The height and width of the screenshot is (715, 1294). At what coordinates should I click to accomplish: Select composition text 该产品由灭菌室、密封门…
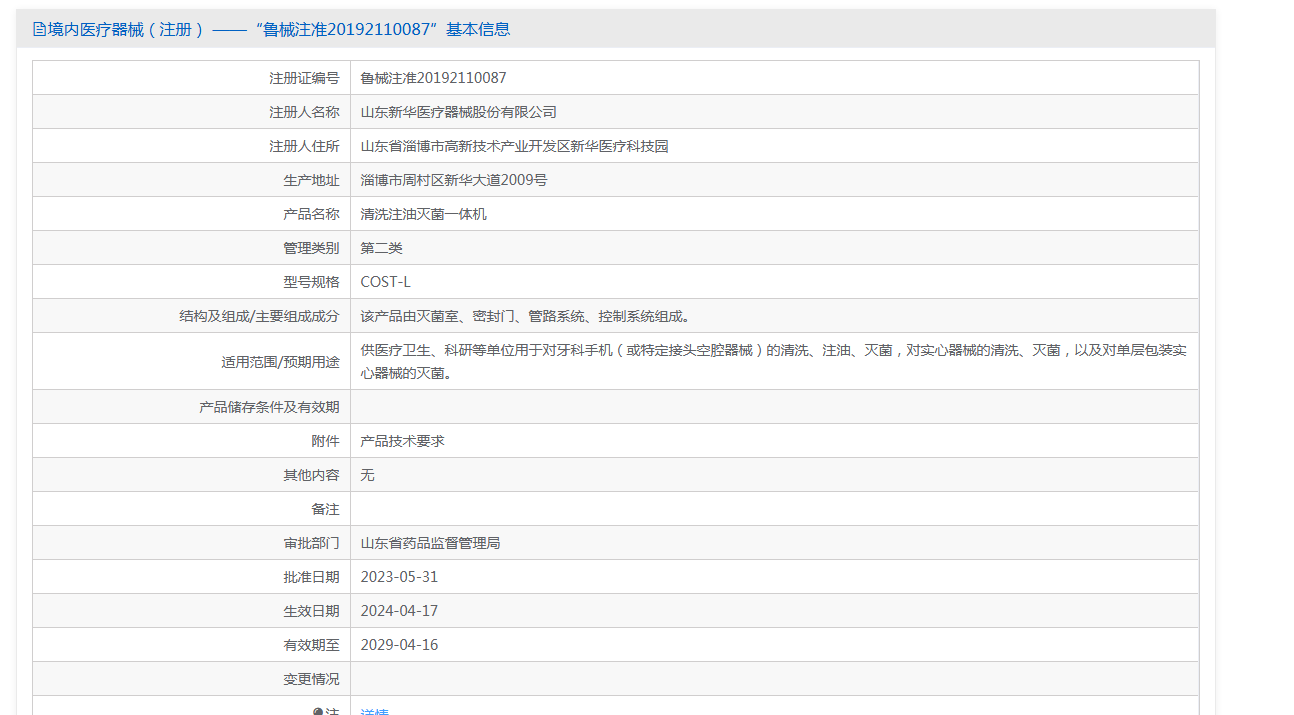tap(525, 316)
